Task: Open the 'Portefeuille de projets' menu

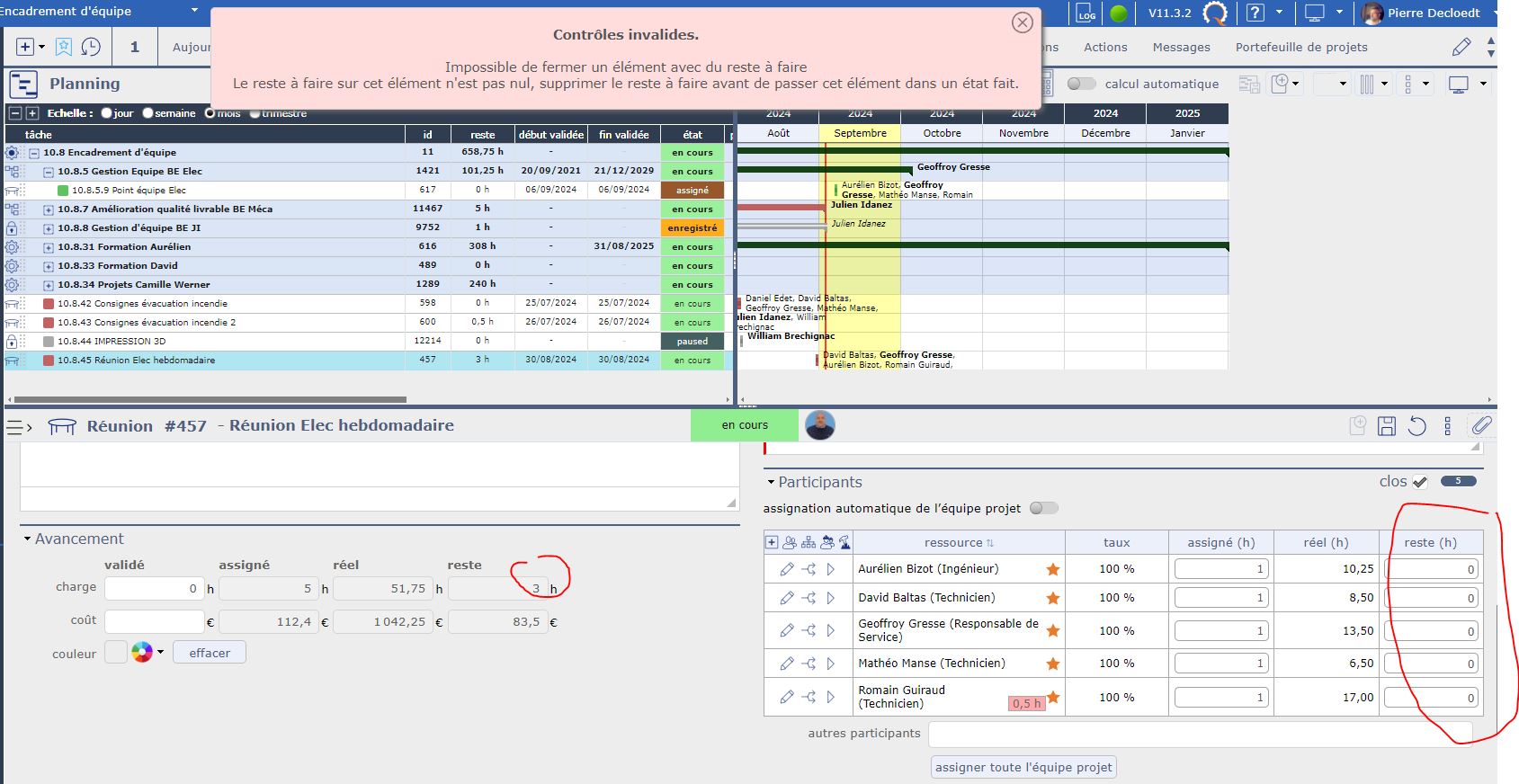Action: point(1300,47)
